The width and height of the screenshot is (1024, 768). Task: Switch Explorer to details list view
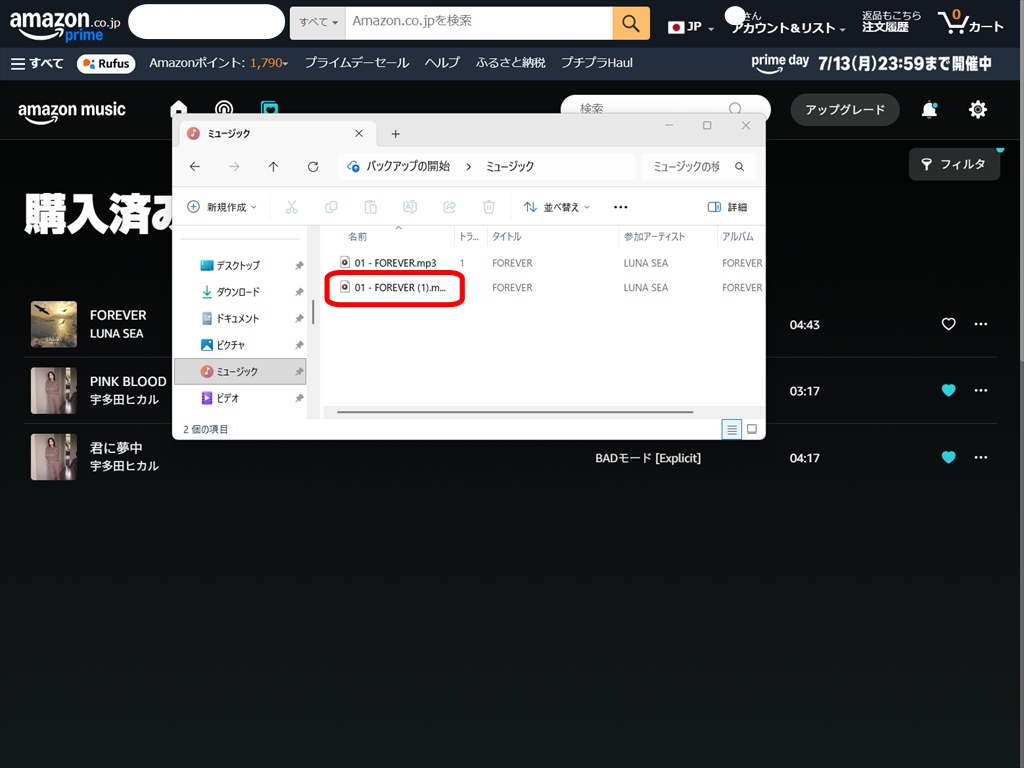(x=731, y=429)
